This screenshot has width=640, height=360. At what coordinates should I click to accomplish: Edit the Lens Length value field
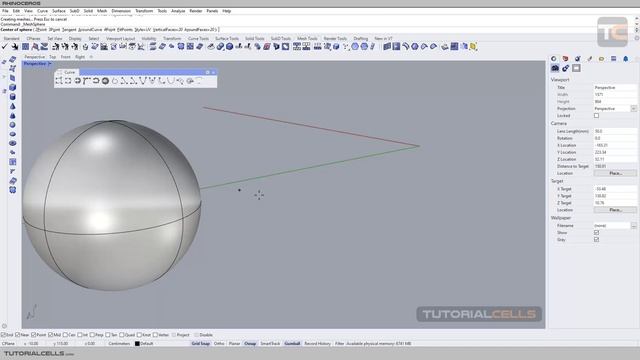(x=615, y=131)
